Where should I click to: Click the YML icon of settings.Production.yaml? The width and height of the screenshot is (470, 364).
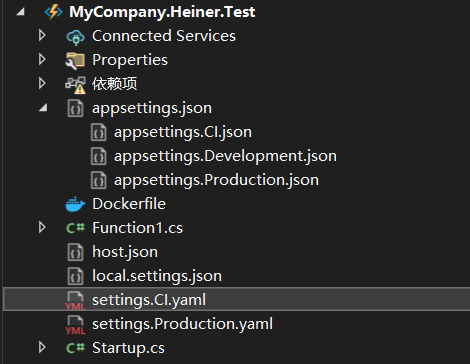[x=75, y=325]
